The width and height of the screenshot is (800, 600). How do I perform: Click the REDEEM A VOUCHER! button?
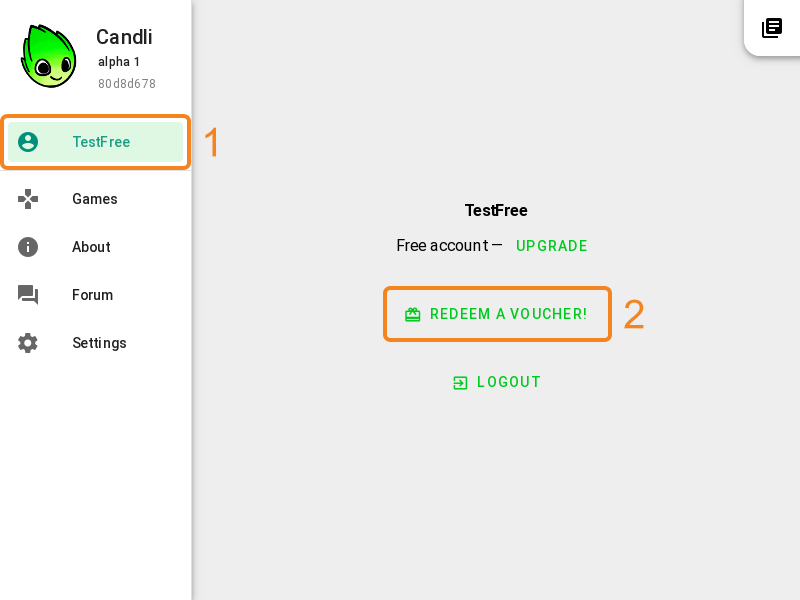(x=497, y=314)
